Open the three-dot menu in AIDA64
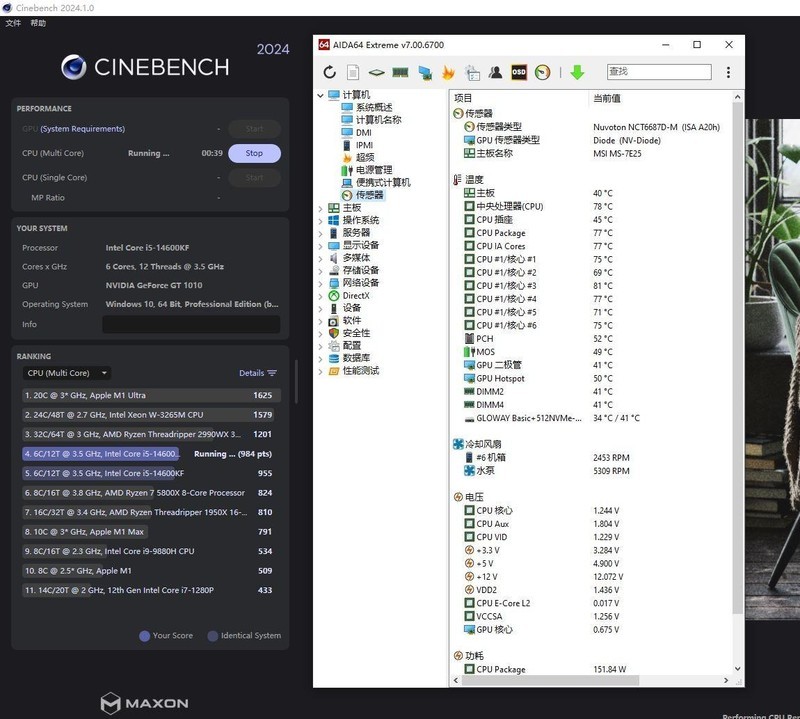Image resolution: width=800 pixels, height=719 pixels. (x=728, y=72)
